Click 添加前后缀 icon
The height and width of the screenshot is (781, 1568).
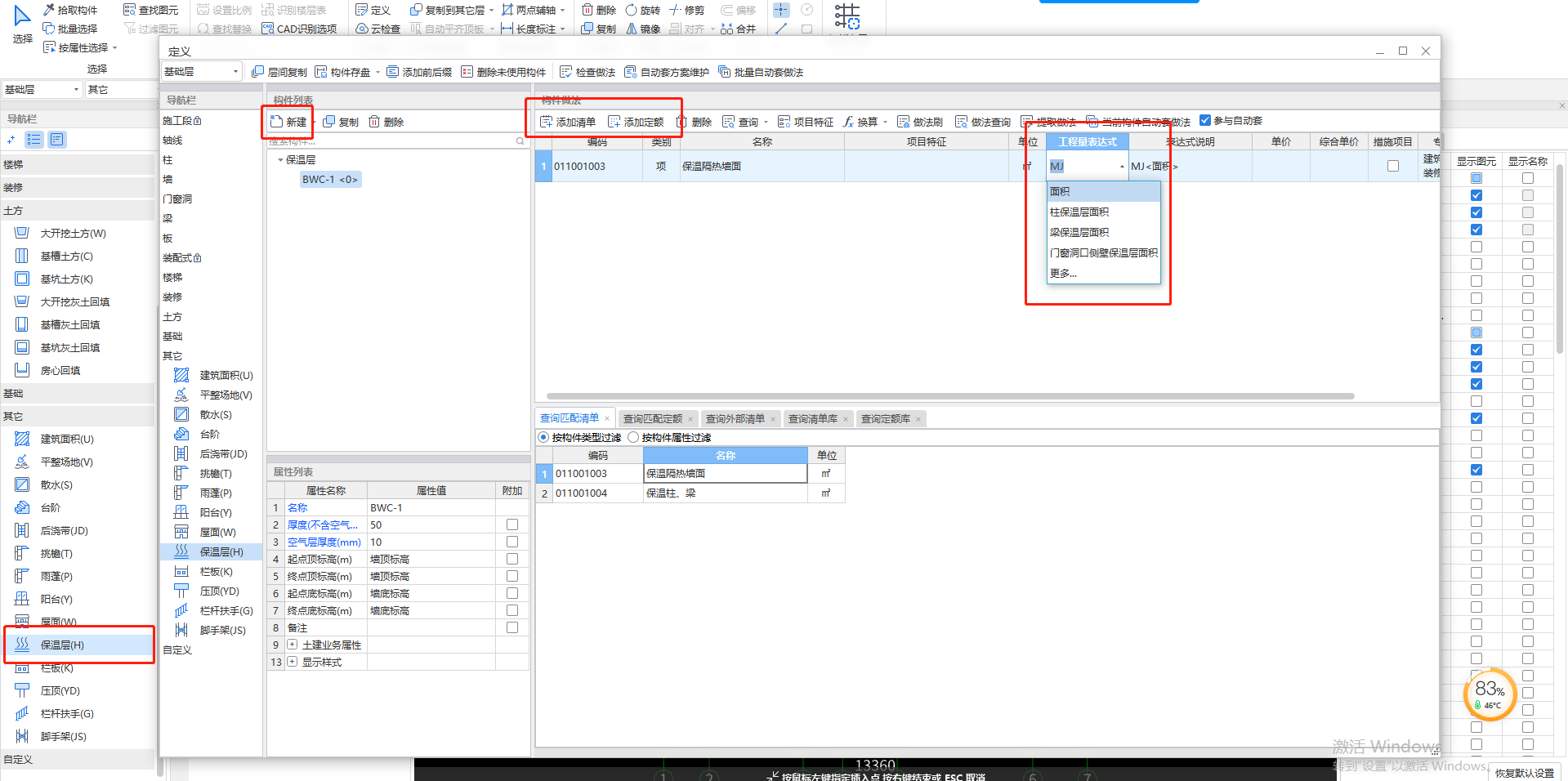click(393, 72)
